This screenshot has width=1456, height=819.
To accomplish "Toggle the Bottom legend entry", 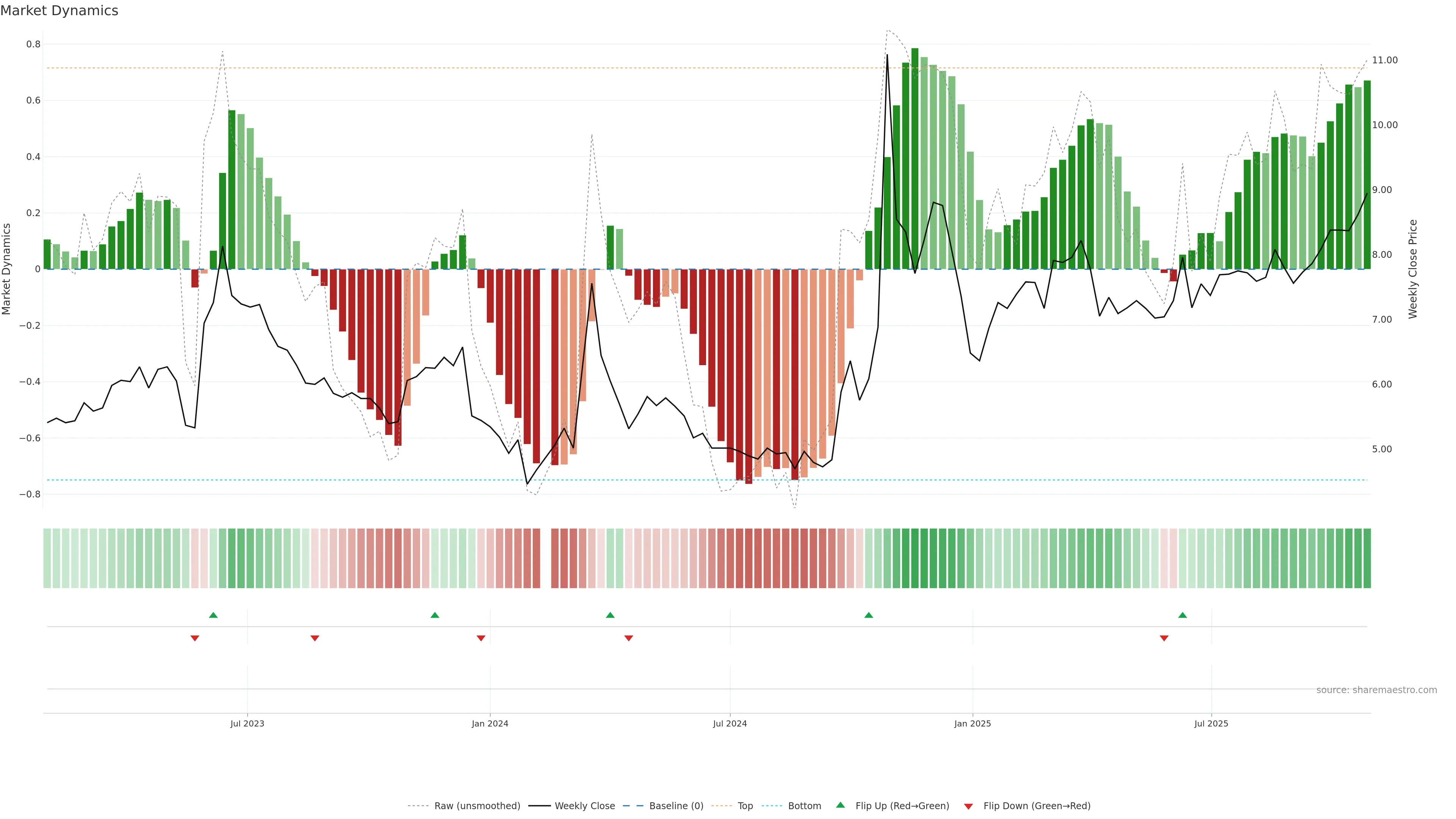I will pos(804,806).
